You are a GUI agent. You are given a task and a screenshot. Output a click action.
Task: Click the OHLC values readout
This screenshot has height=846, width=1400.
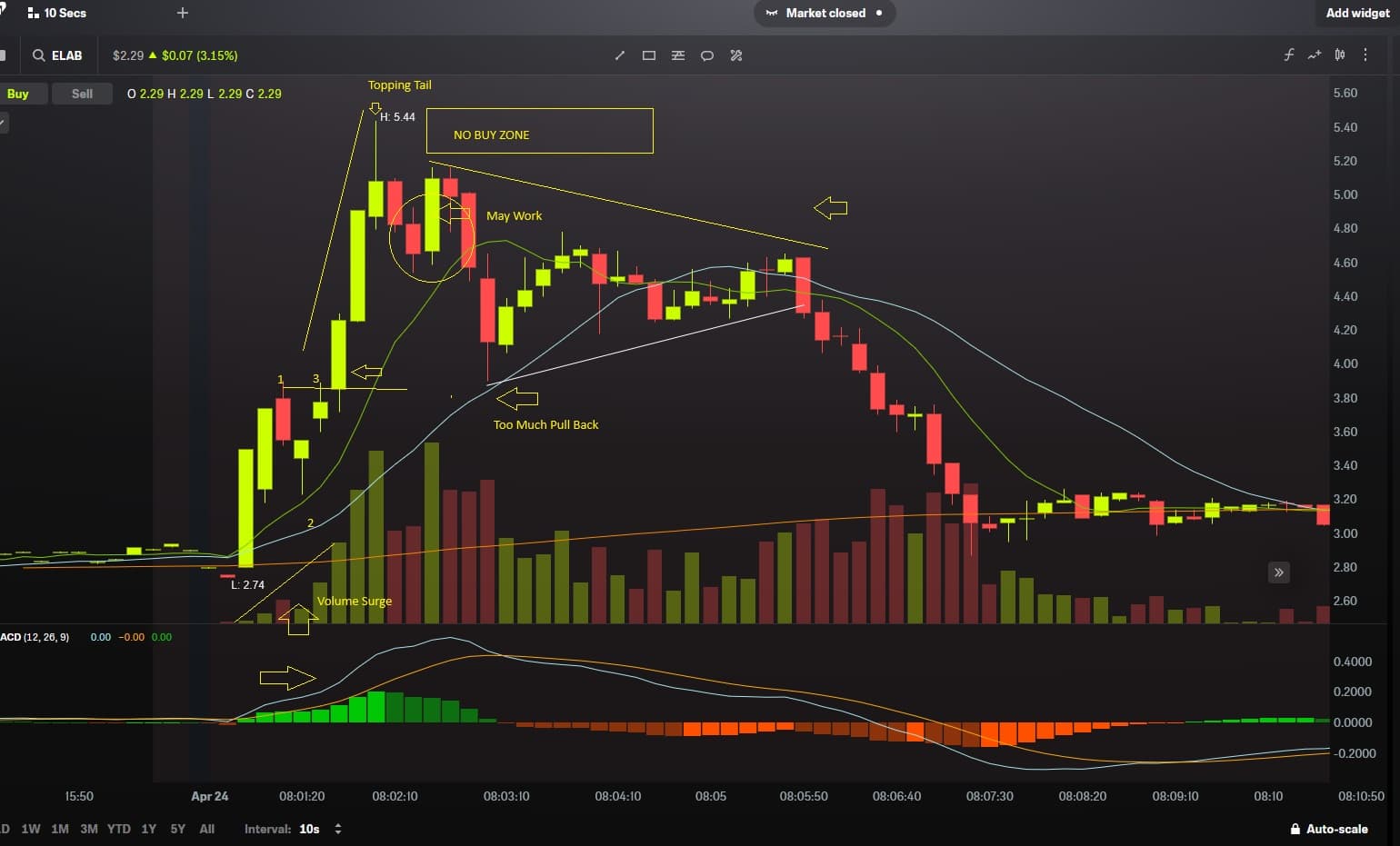pos(205,94)
